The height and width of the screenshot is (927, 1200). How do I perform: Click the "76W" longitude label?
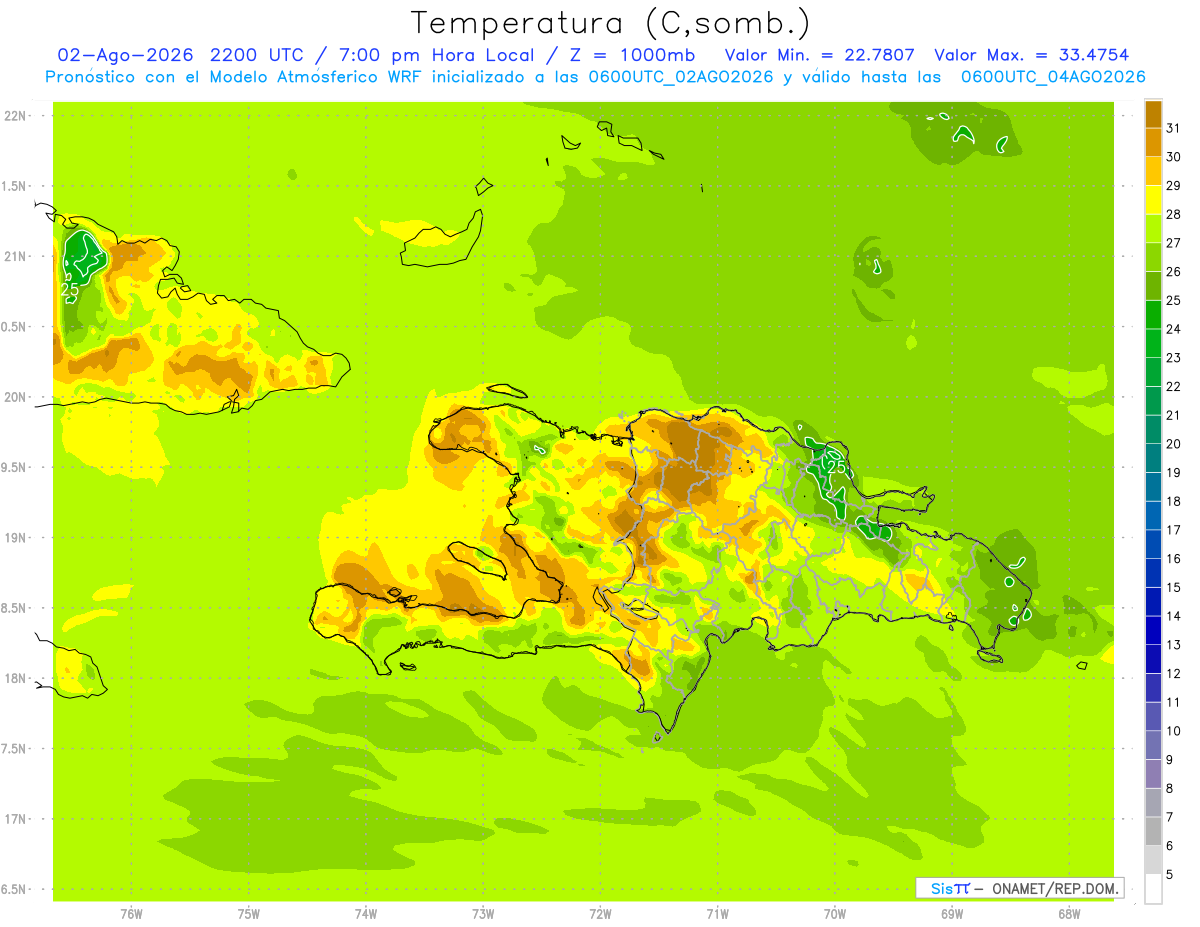coord(131,913)
